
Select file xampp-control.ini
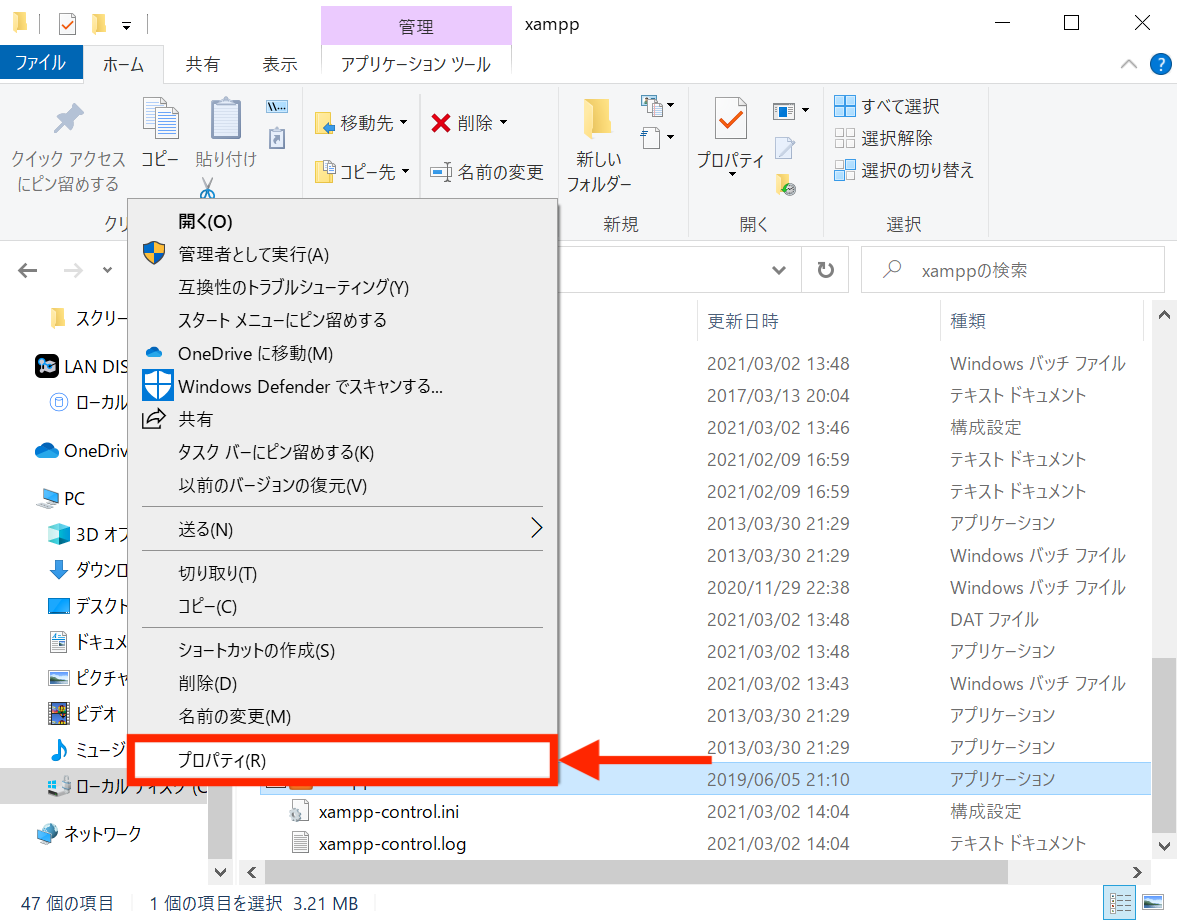click(x=388, y=812)
